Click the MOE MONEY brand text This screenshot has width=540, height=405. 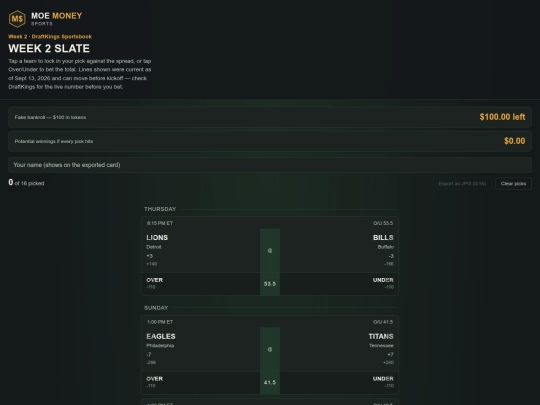point(56,16)
